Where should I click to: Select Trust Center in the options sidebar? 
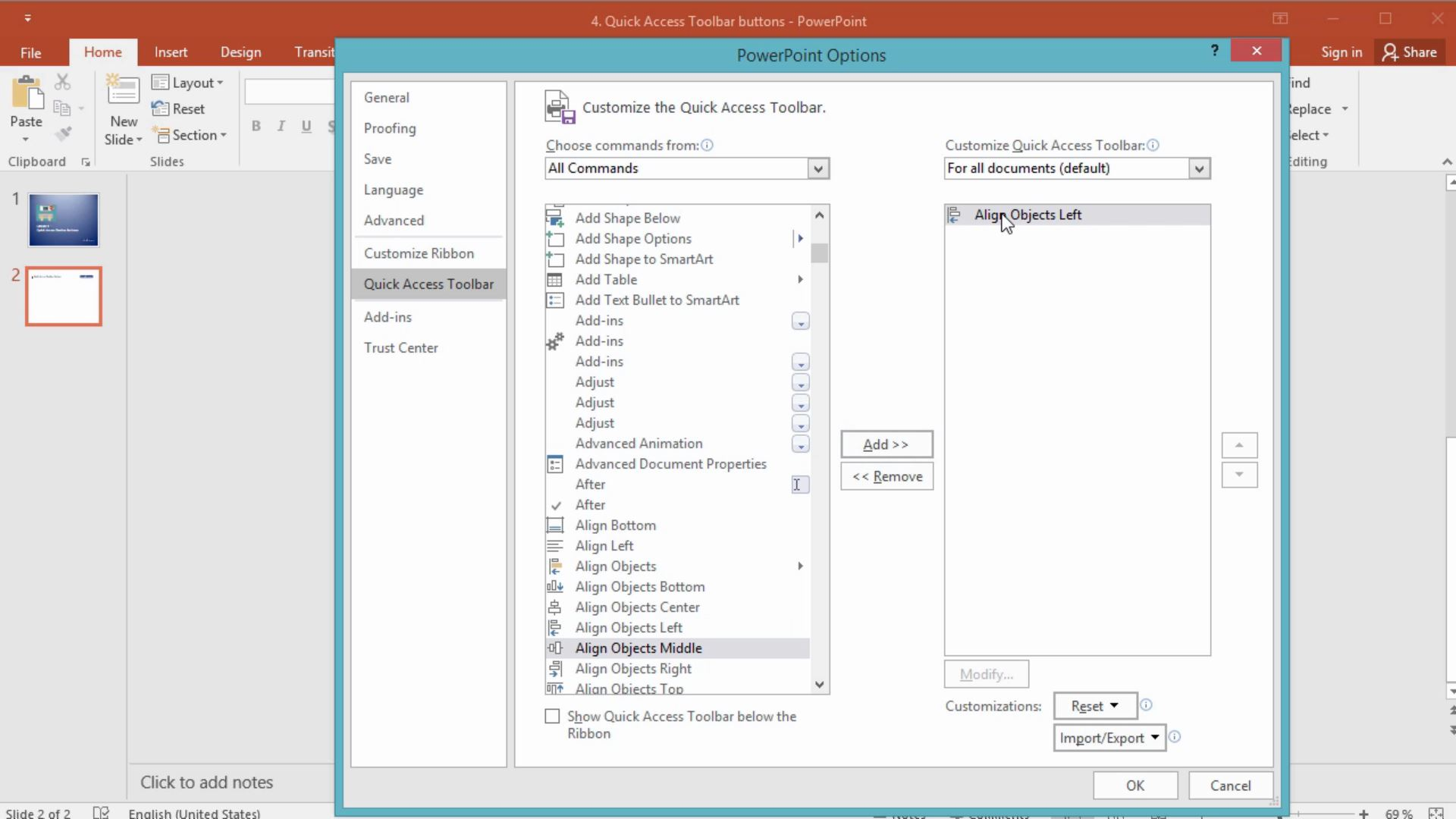tap(400, 347)
